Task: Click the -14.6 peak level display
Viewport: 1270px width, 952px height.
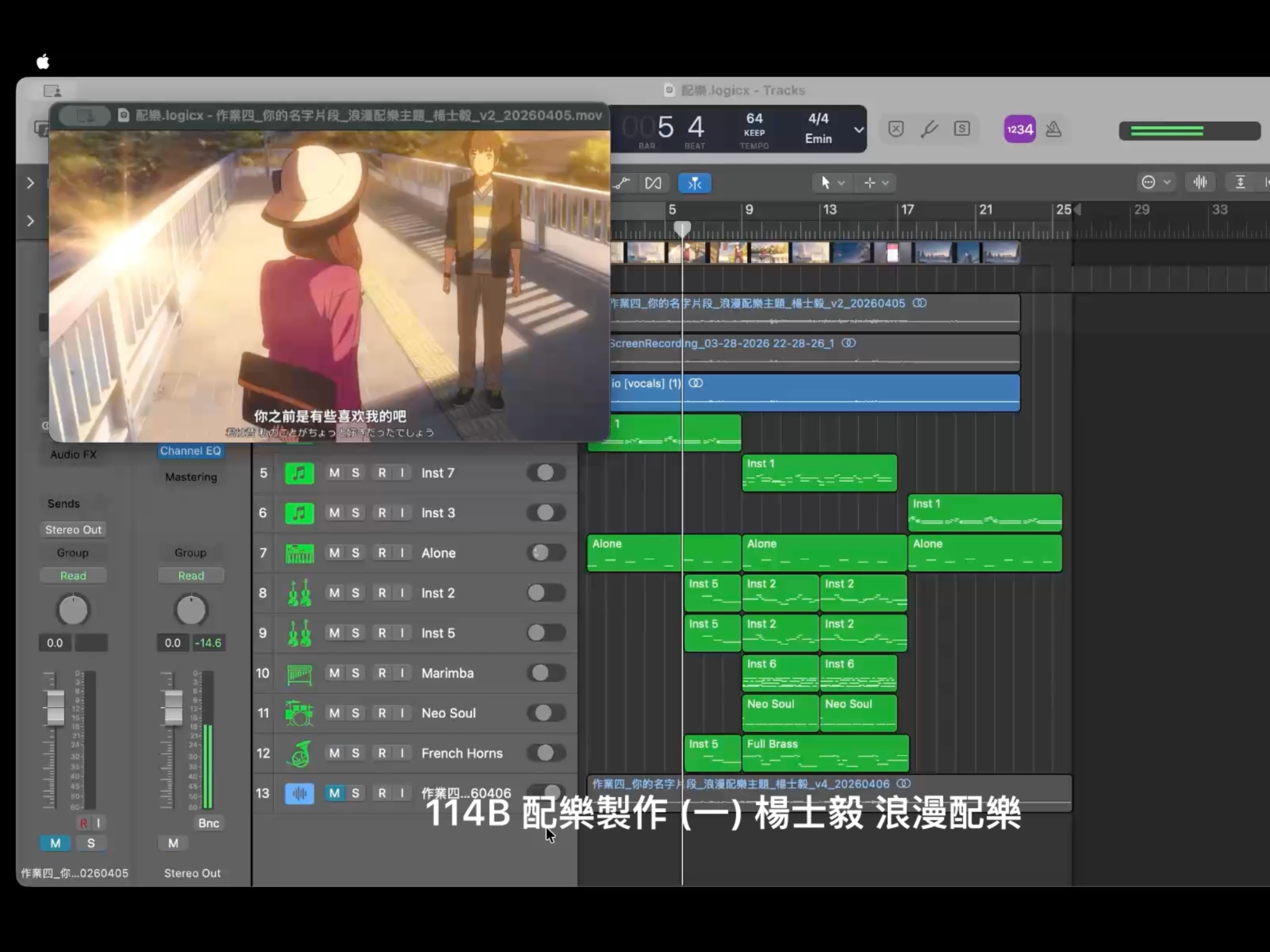Action: click(x=208, y=643)
